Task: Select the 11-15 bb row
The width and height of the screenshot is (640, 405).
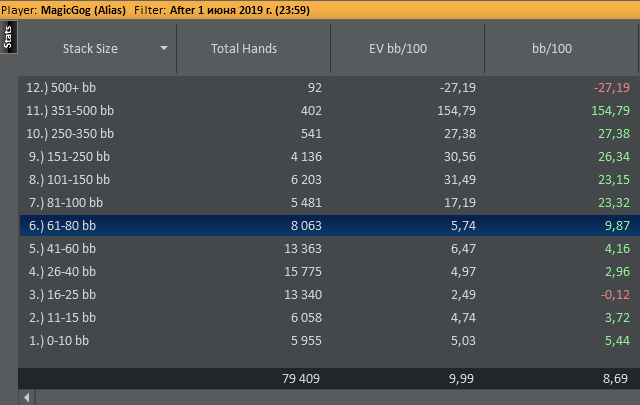Action: (330, 317)
